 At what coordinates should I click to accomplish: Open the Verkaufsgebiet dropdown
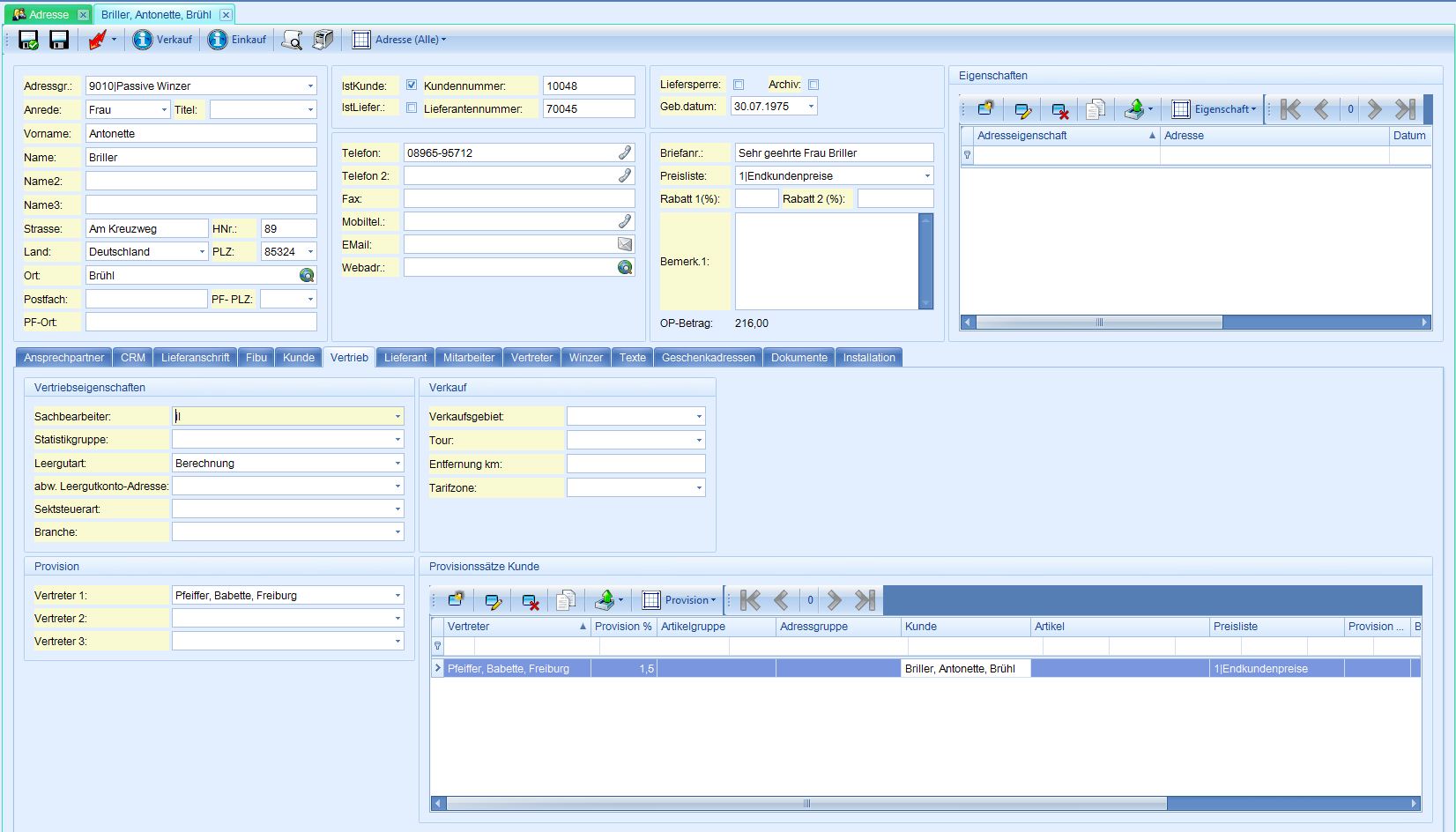point(699,416)
